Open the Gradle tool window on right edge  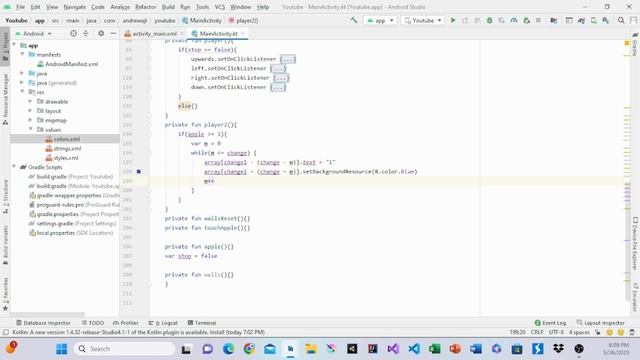tap(635, 45)
